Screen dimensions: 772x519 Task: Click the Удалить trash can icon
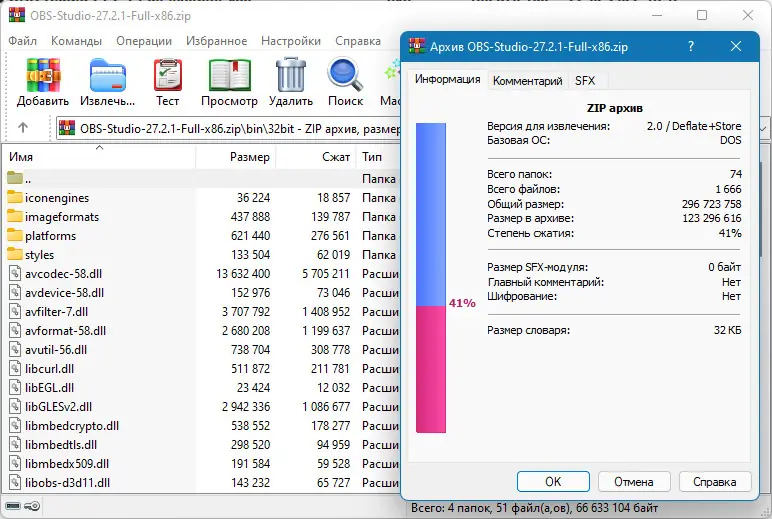coord(291,75)
